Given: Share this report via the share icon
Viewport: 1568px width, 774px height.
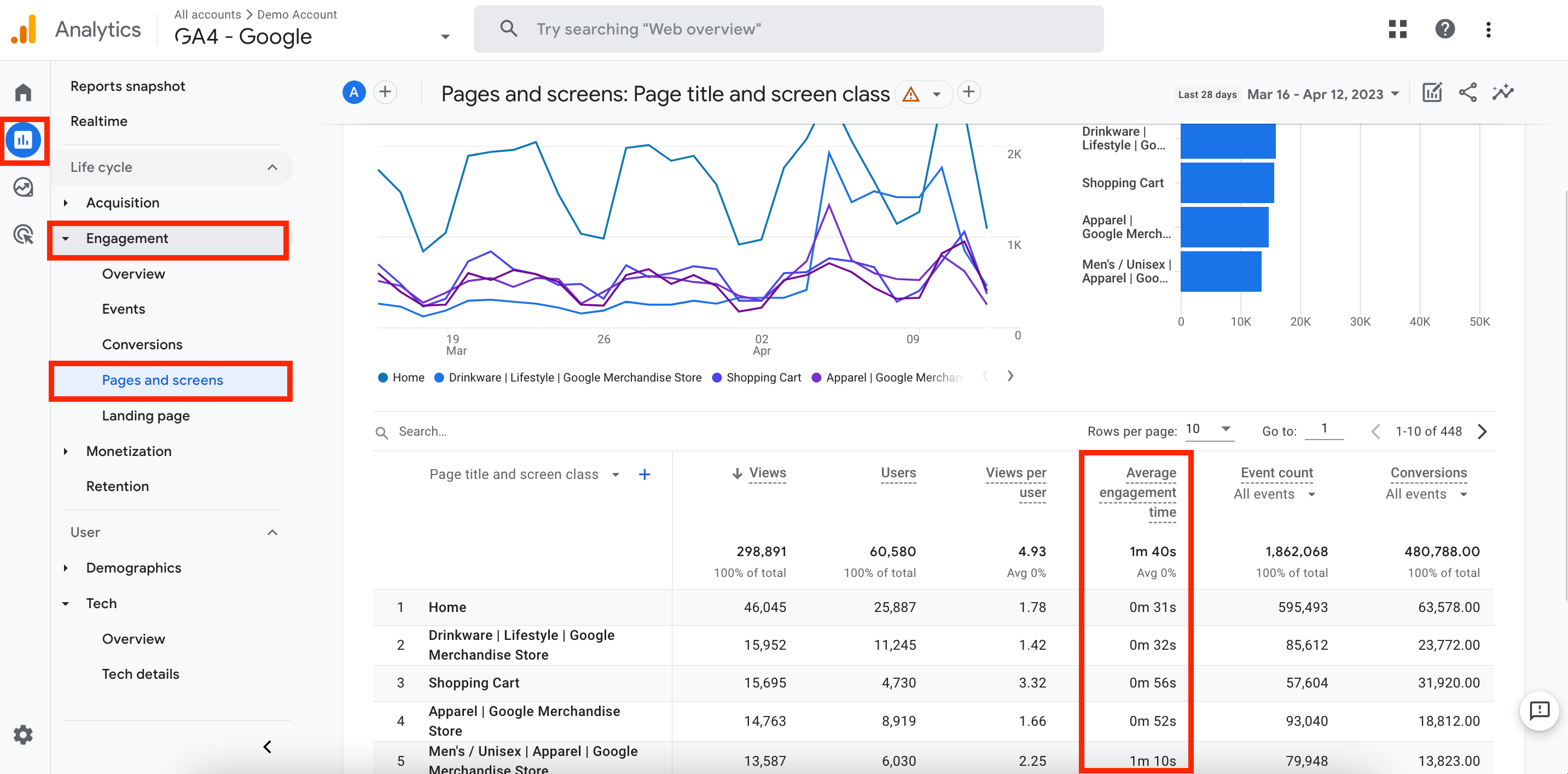Looking at the screenshot, I should pos(1467,93).
